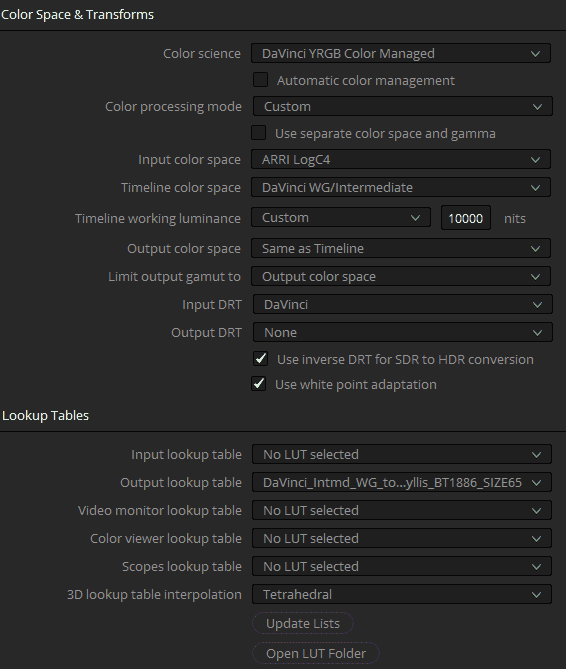This screenshot has height=669, width=566.
Task: Open the Color viewer lookup table dropdown
Action: pos(401,538)
